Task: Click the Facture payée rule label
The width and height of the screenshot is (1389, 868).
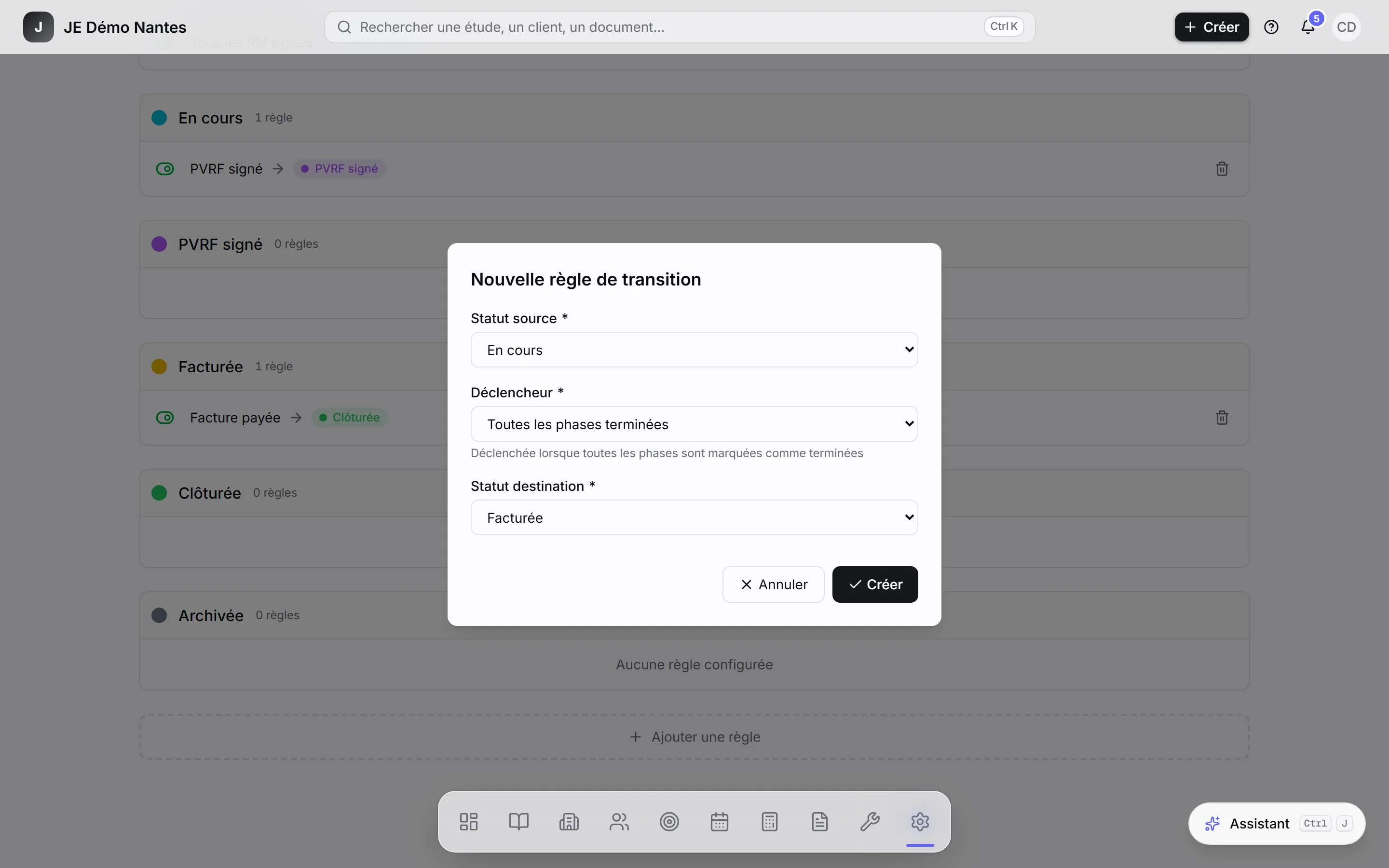Action: coord(235,417)
